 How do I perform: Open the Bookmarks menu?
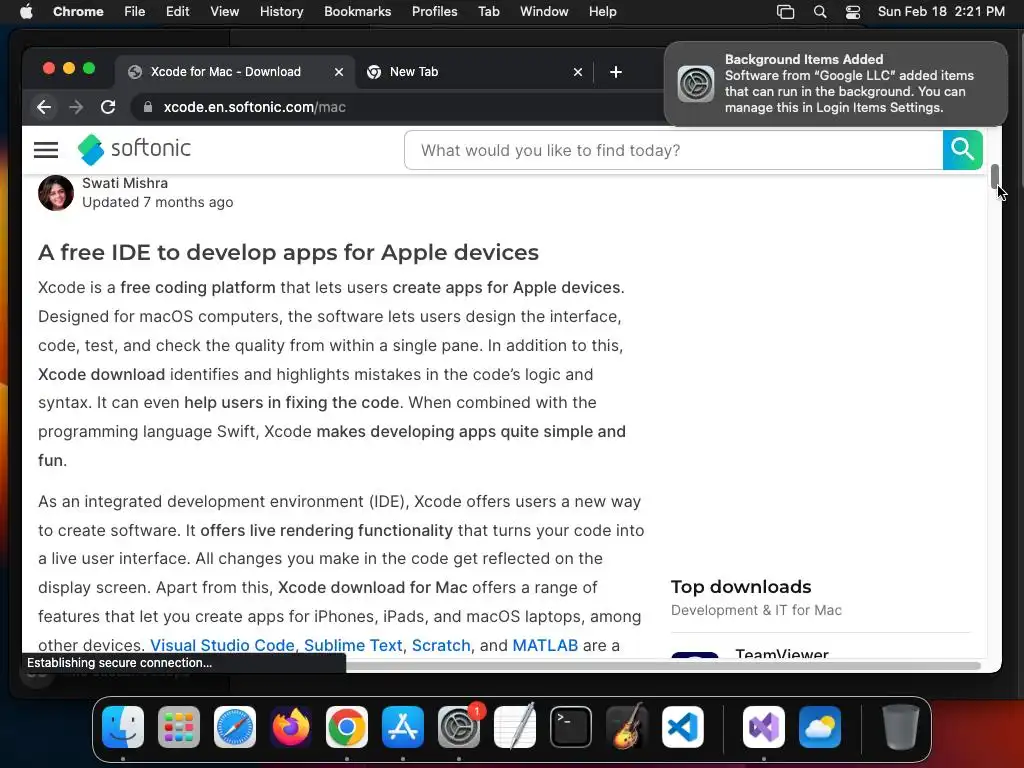click(x=357, y=12)
